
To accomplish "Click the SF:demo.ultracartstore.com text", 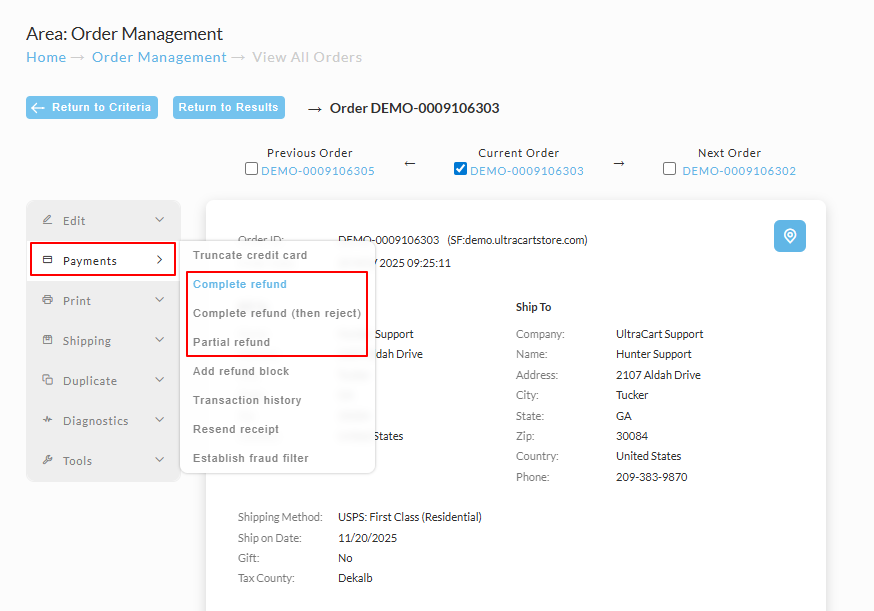I will tap(517, 240).
